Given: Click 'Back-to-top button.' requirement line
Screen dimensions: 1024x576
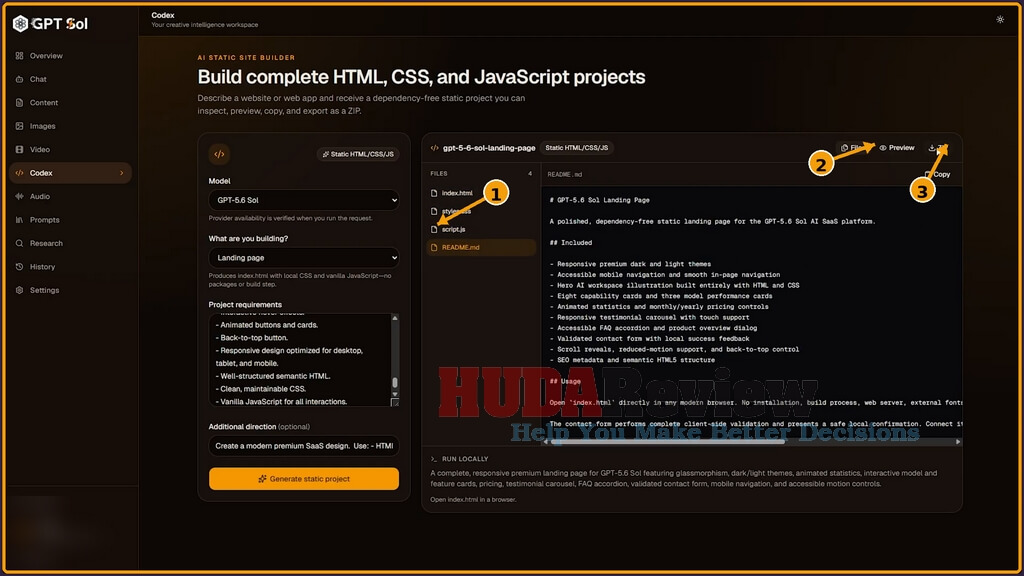Looking at the screenshot, I should tap(251, 338).
